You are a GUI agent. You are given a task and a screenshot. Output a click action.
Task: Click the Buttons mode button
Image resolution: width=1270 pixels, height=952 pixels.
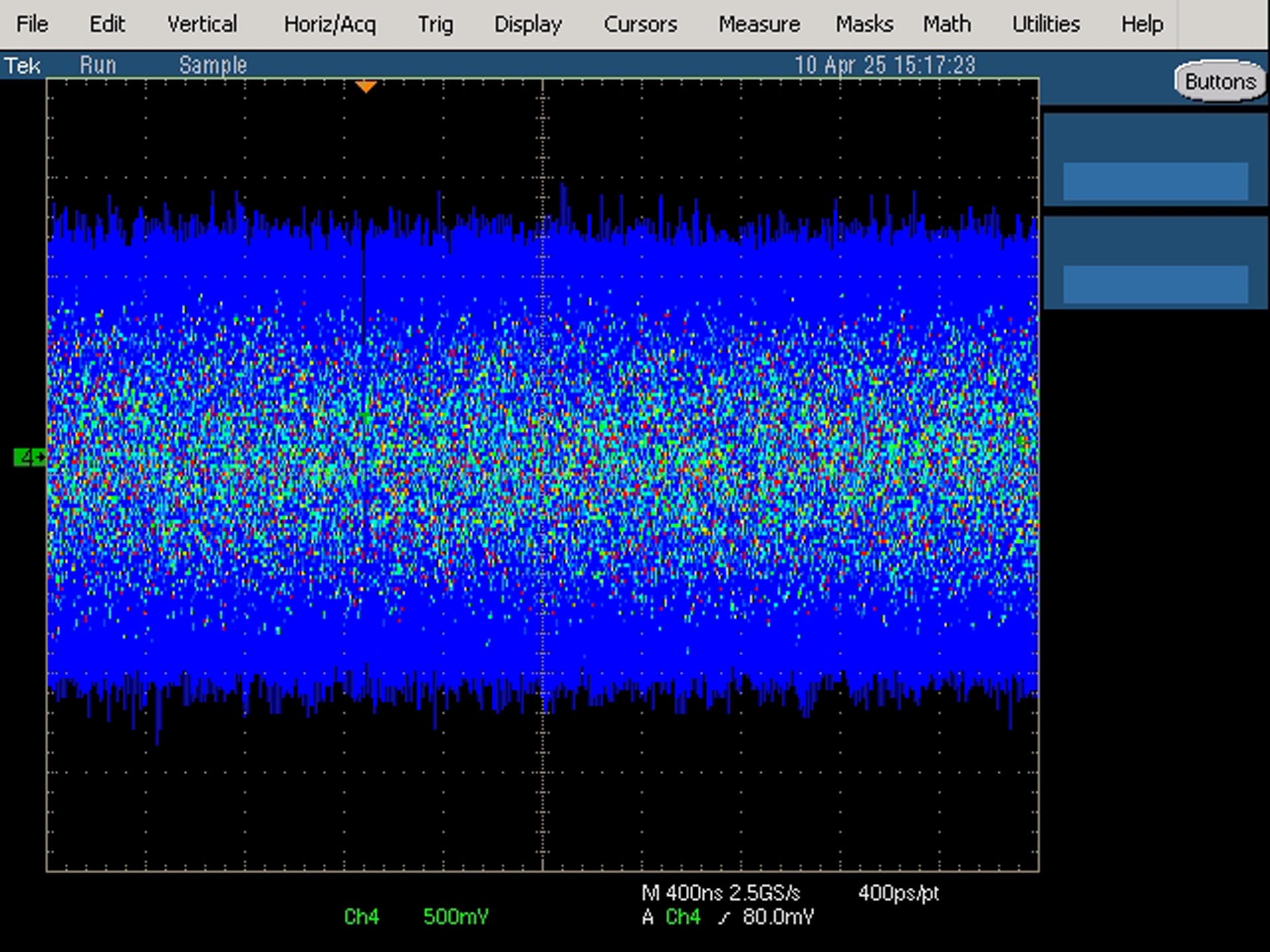pyautogui.click(x=1220, y=81)
